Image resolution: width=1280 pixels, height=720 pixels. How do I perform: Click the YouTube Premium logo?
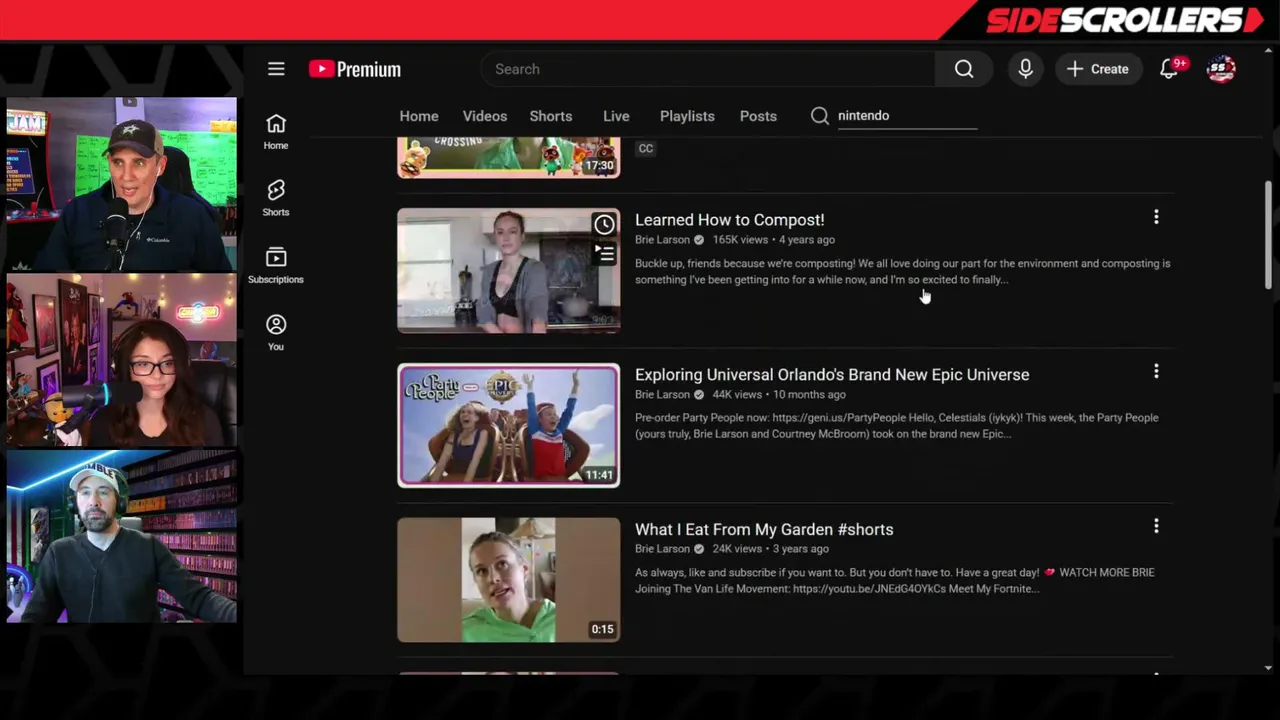coord(355,69)
